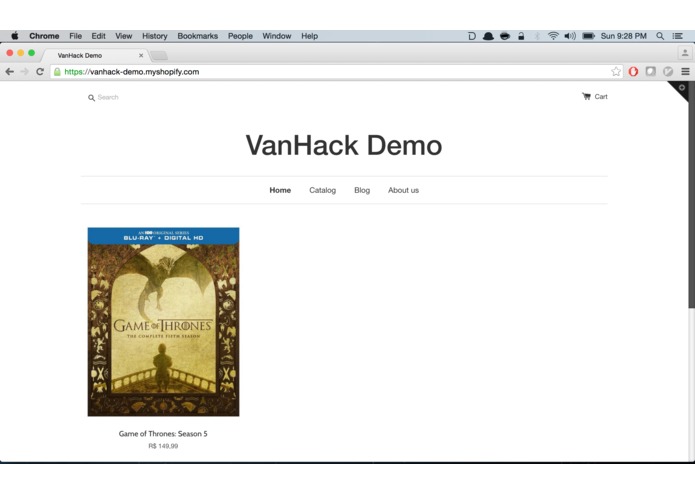Open the Blog page link
This screenshot has height=494, width=695.
(x=362, y=190)
